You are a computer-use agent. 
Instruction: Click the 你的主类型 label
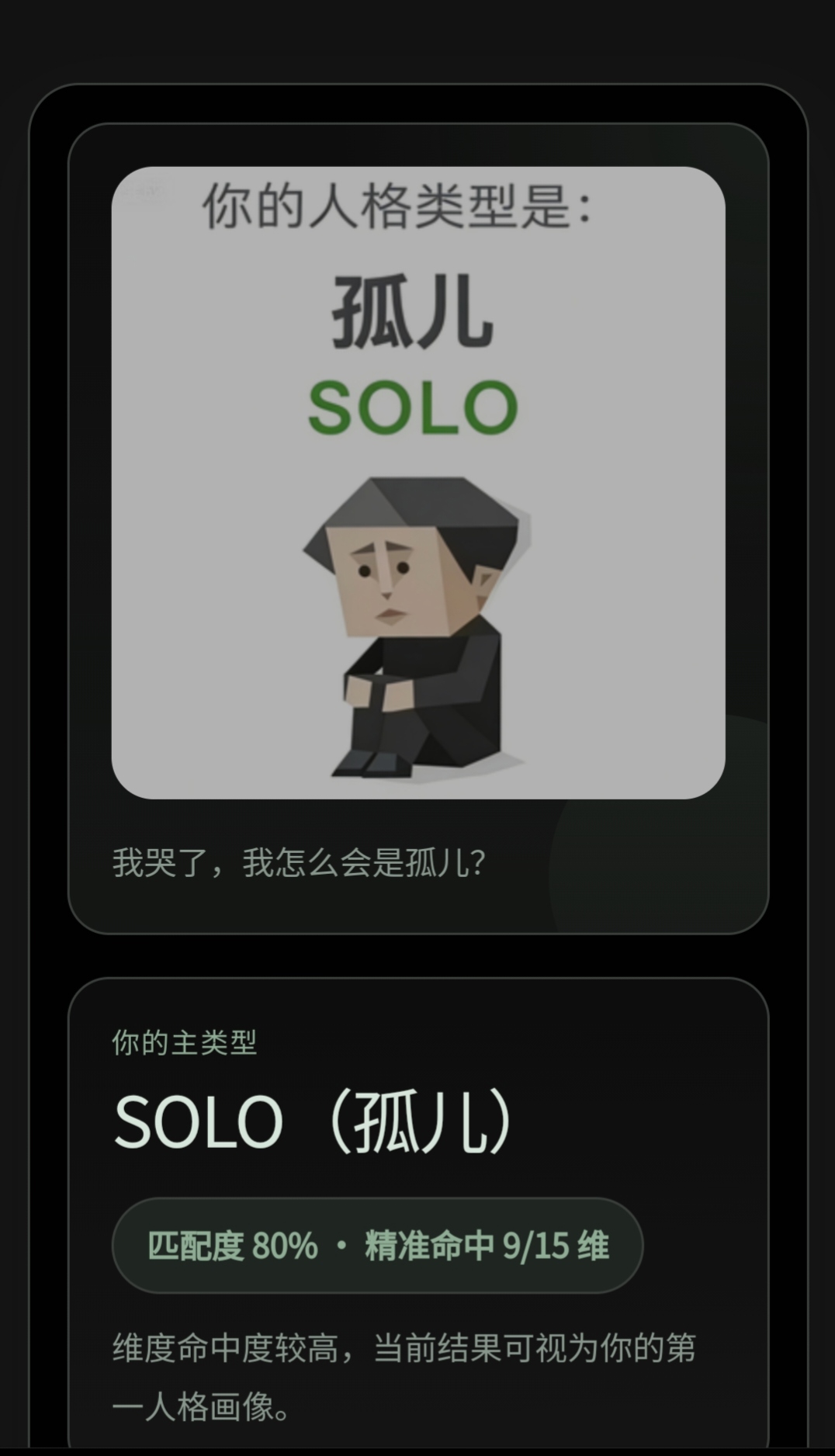click(x=184, y=1042)
